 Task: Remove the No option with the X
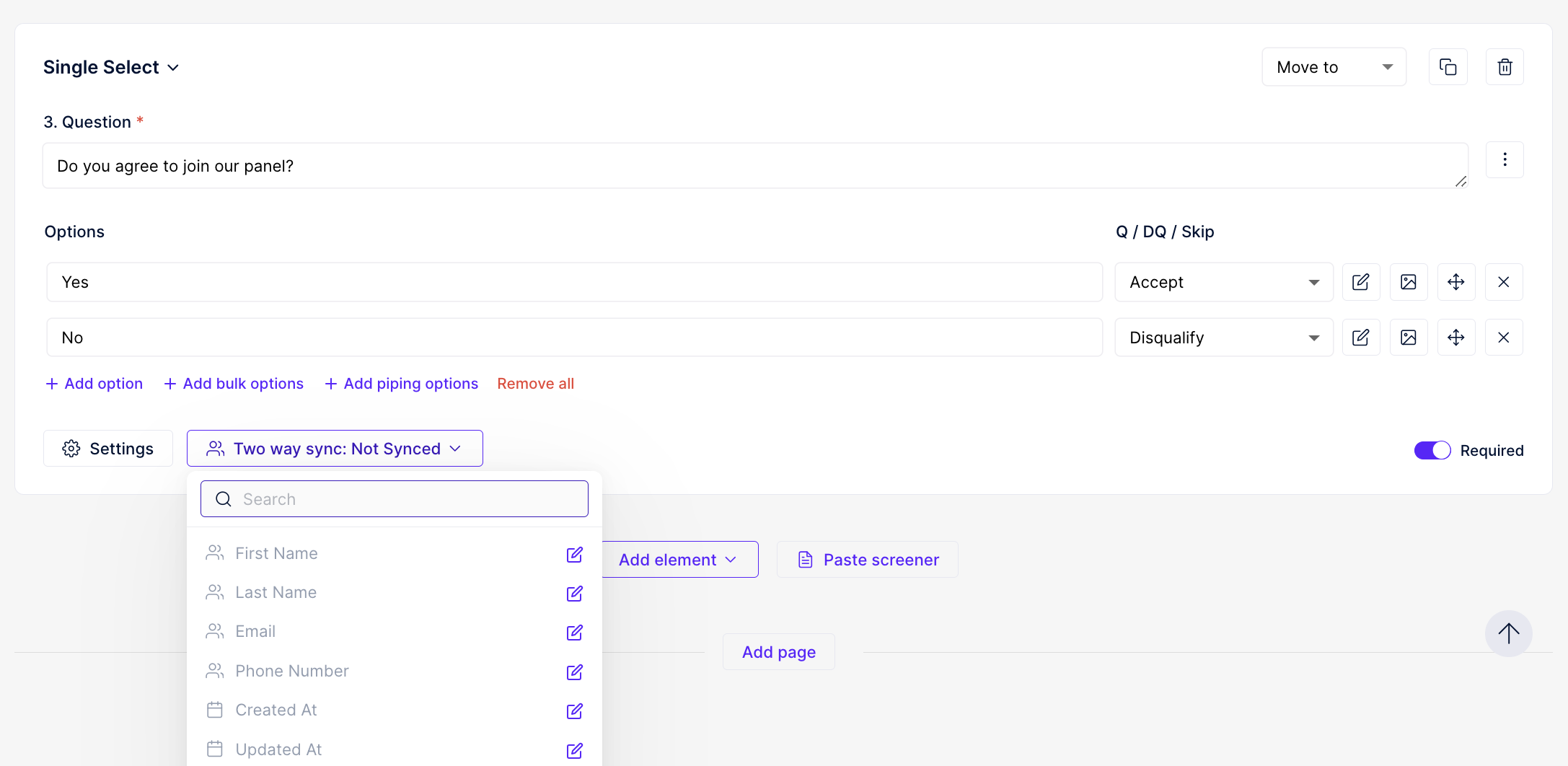[1504, 338]
